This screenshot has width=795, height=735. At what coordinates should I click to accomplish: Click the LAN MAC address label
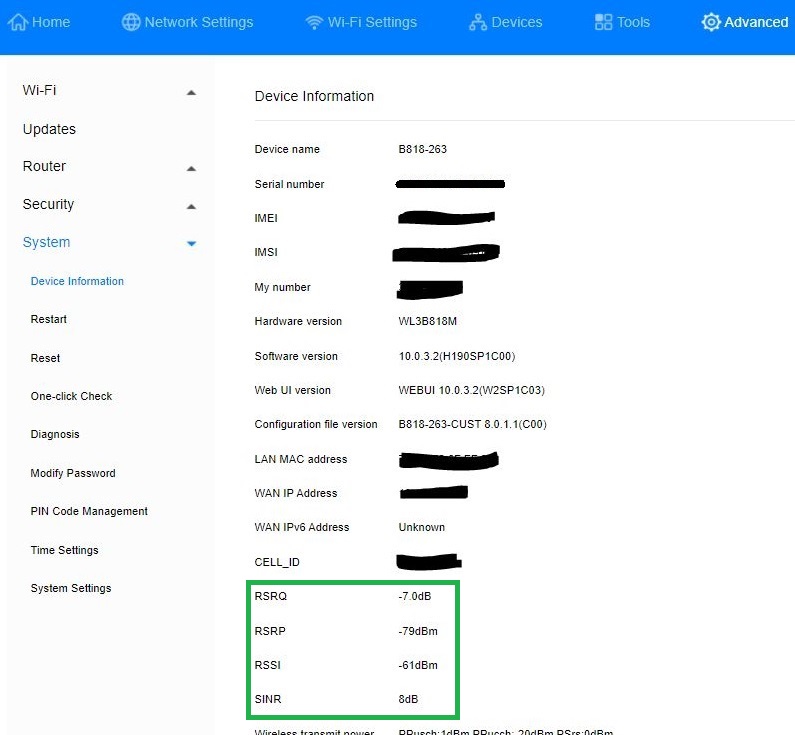(301, 459)
